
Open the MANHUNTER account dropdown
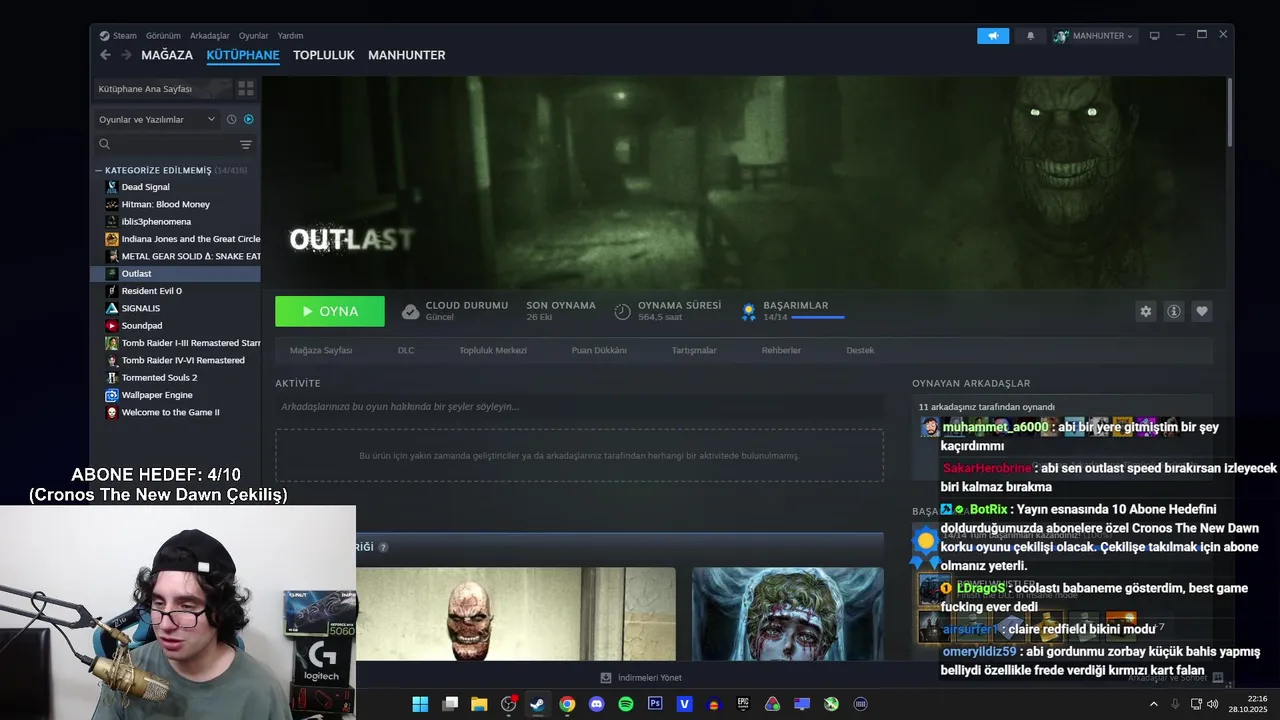[x=1095, y=36]
